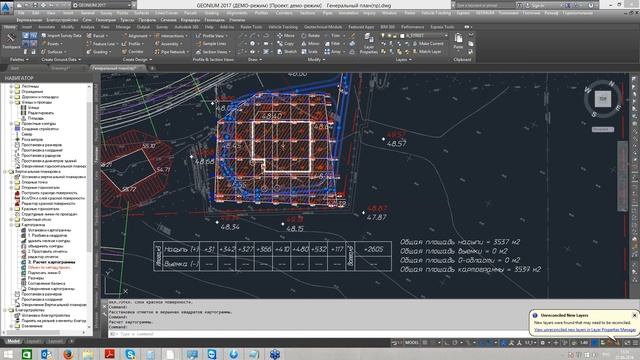Select the Corridor tool
Image resolution: width=640 pixels, height=360 pixels.
[133, 52]
